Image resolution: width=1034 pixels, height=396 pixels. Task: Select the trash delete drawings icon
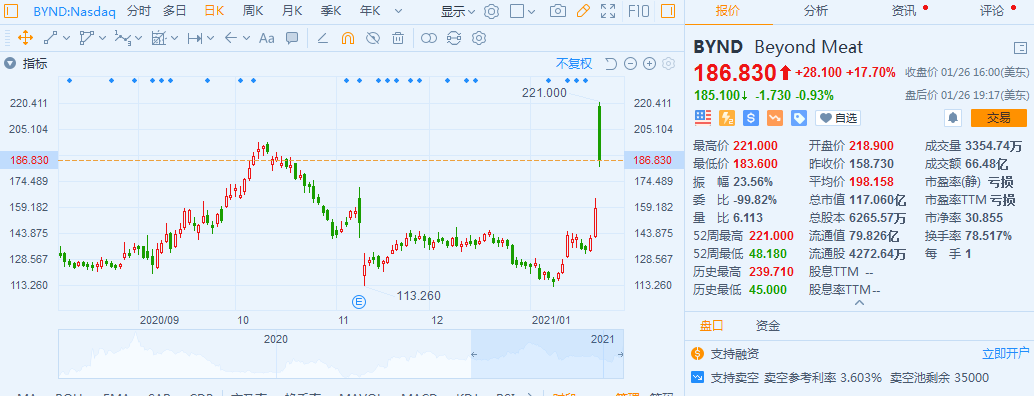pos(398,38)
